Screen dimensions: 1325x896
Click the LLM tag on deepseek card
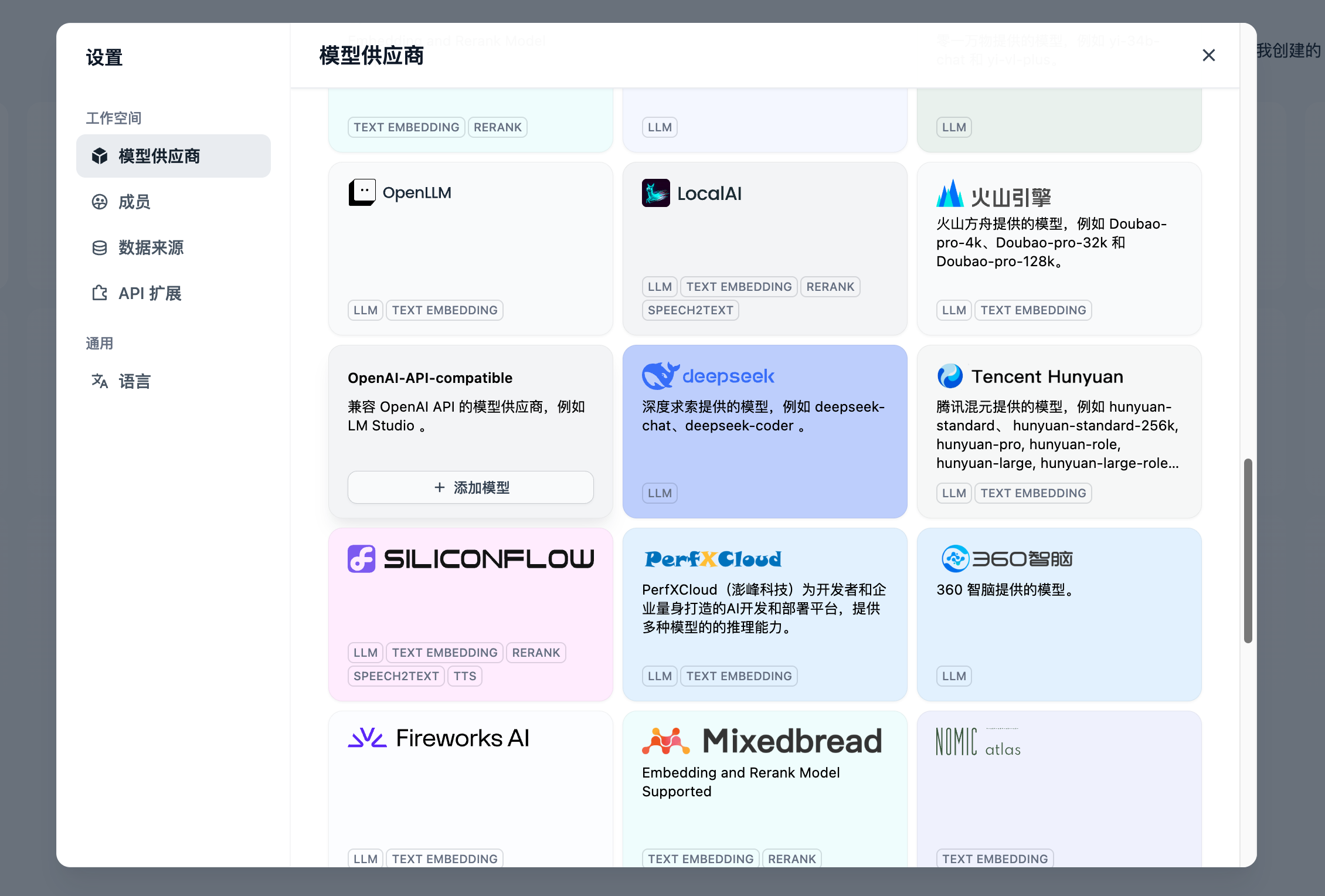660,493
